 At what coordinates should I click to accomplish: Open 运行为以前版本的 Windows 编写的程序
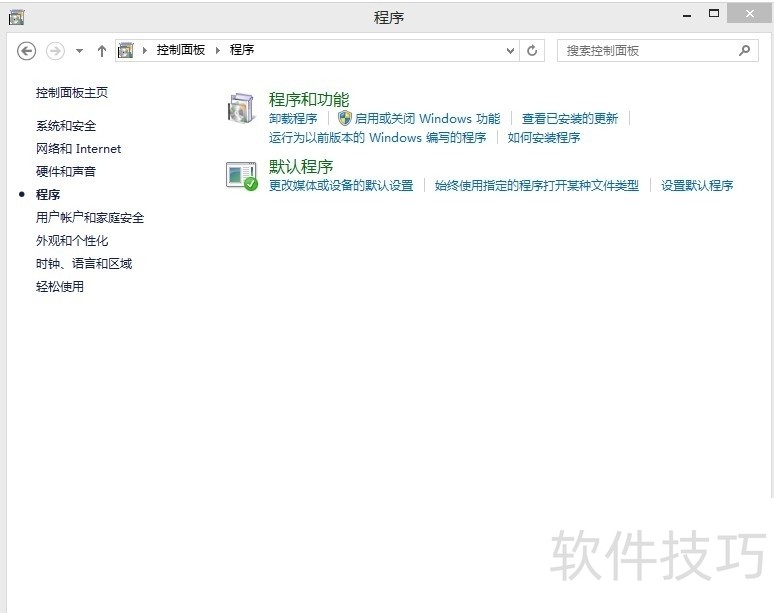[x=378, y=137]
